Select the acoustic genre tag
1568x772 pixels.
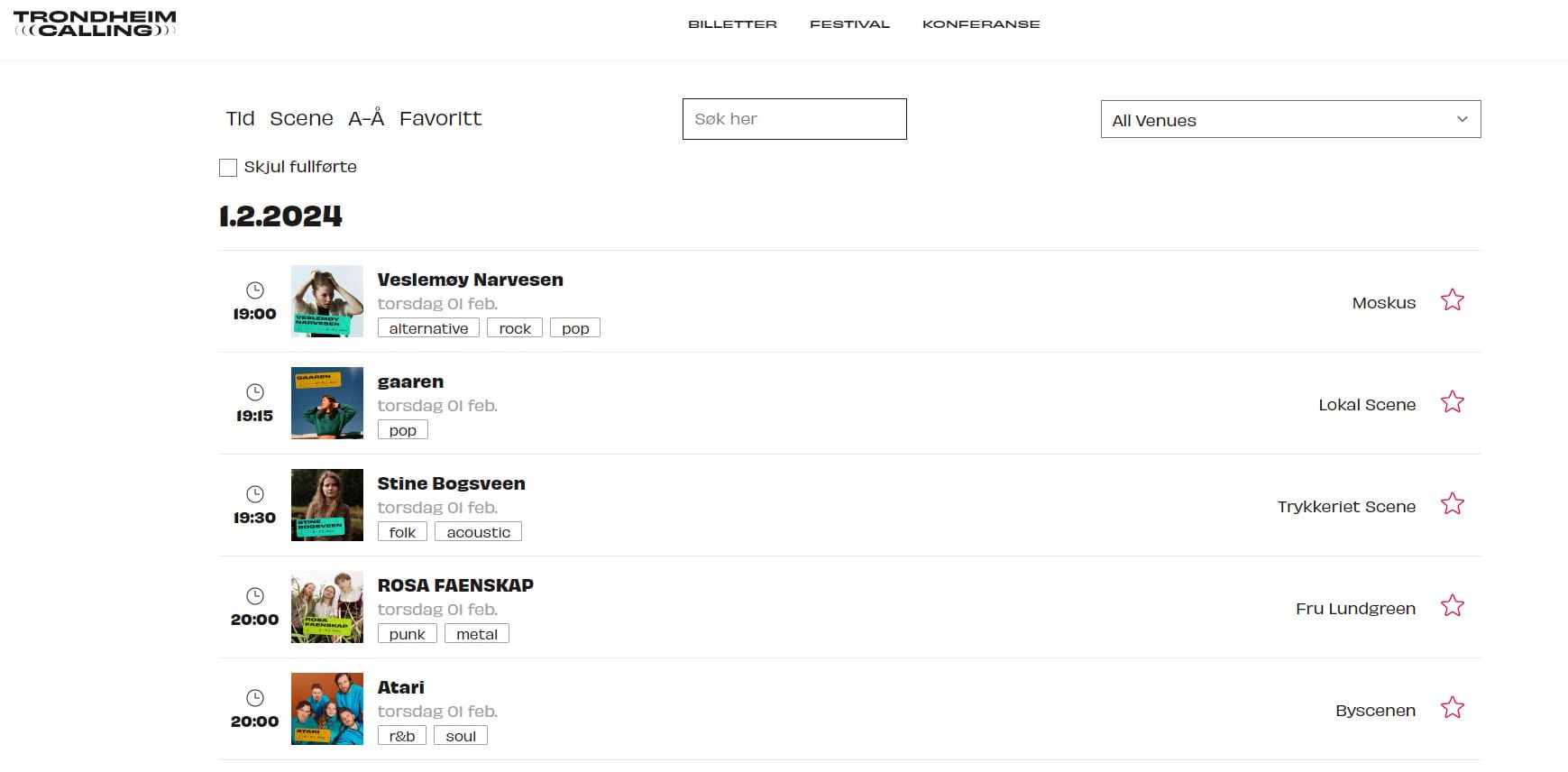[x=478, y=532]
